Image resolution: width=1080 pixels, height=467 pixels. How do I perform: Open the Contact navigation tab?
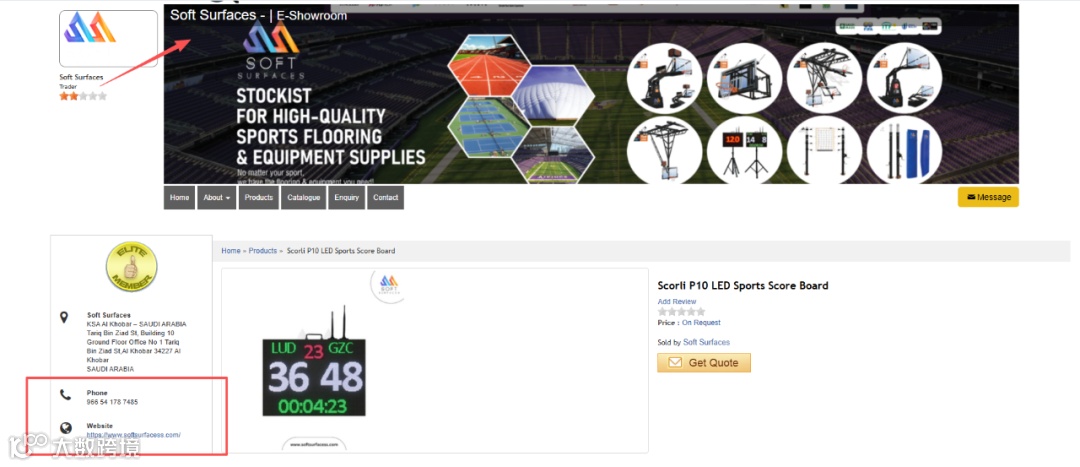(386, 197)
